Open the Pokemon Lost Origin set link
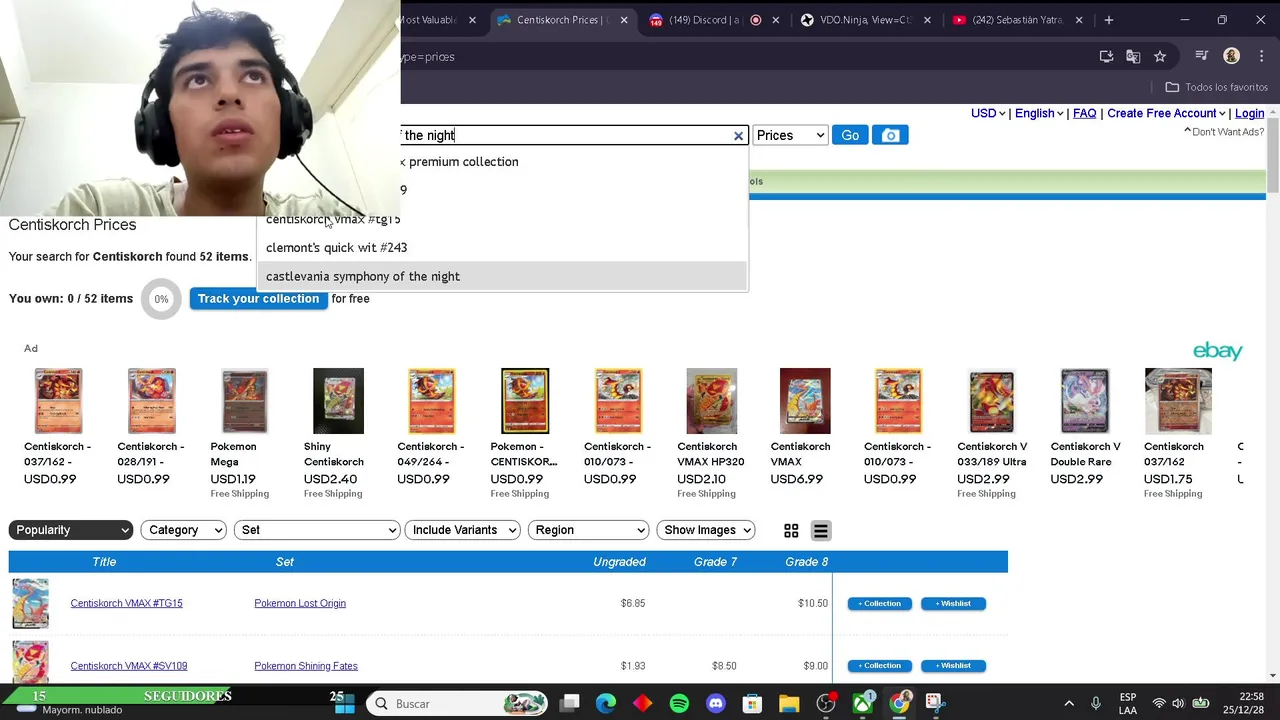Screen dimensions: 1280x720 (x=300, y=603)
